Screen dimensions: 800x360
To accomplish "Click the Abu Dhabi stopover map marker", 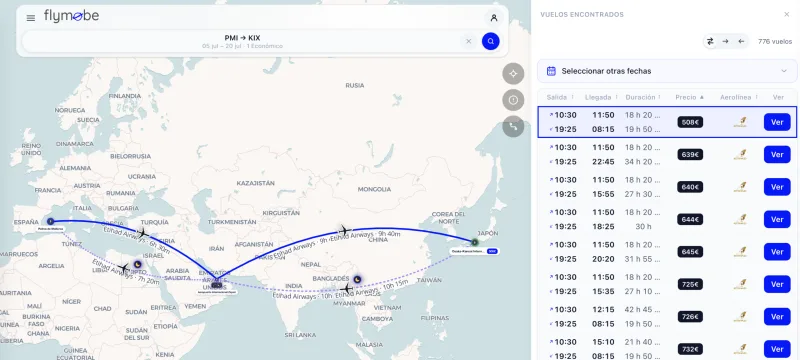I will [217, 285].
